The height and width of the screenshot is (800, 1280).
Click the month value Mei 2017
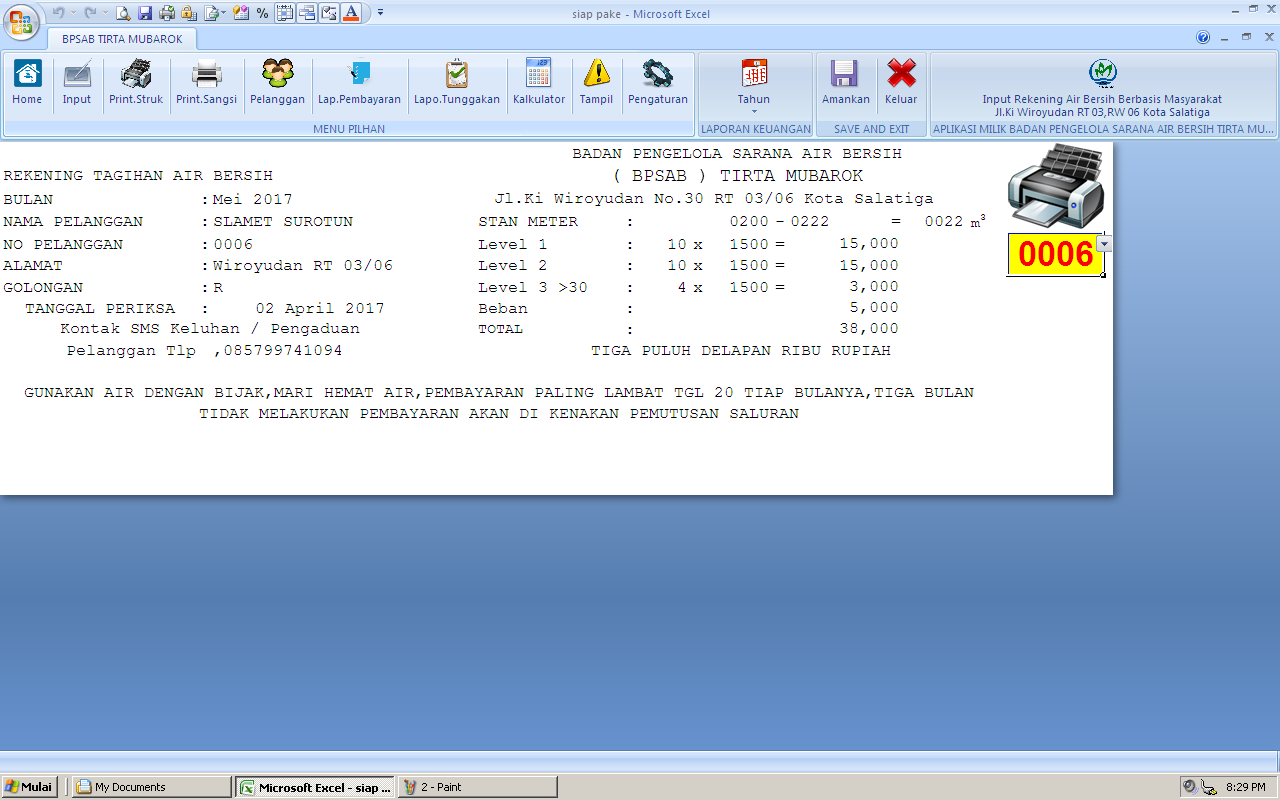pyautogui.click(x=253, y=199)
